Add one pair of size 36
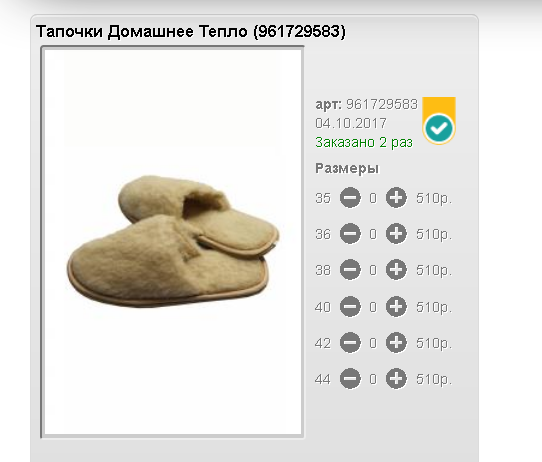 tap(396, 234)
